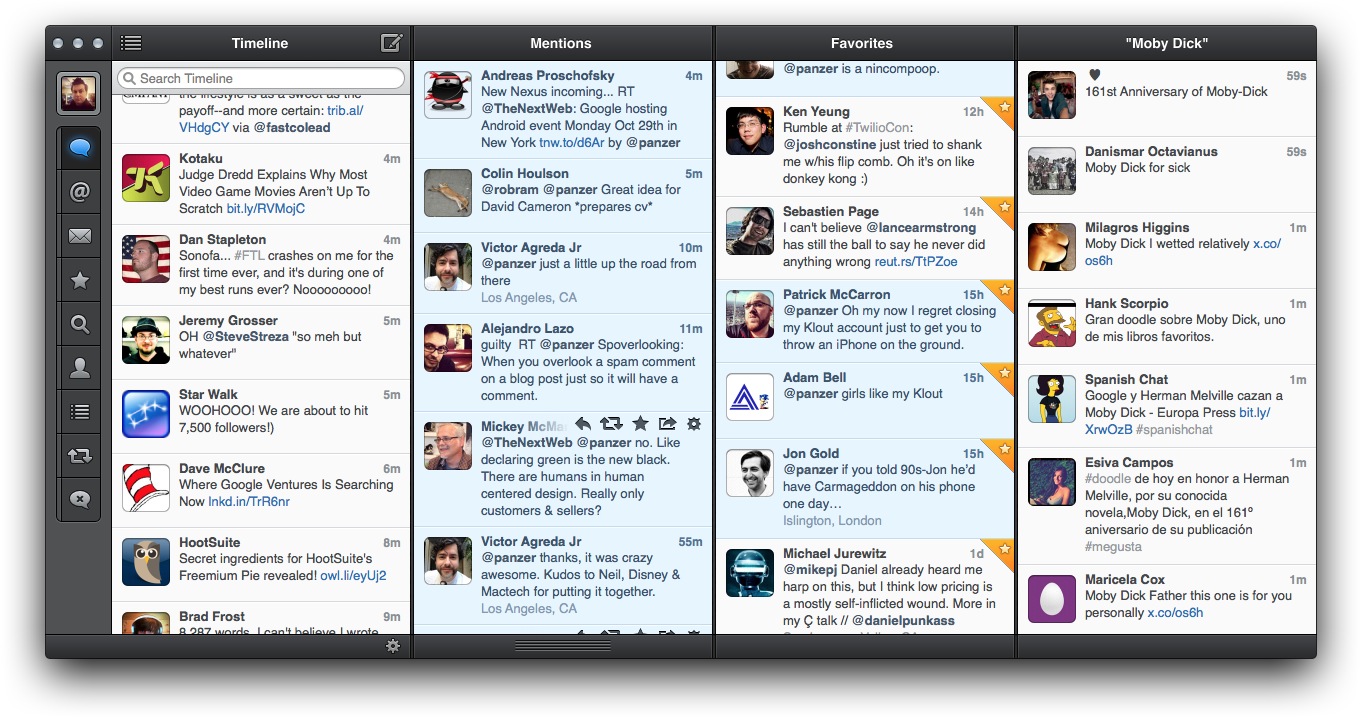Open the #megusta hashtag

(1113, 547)
